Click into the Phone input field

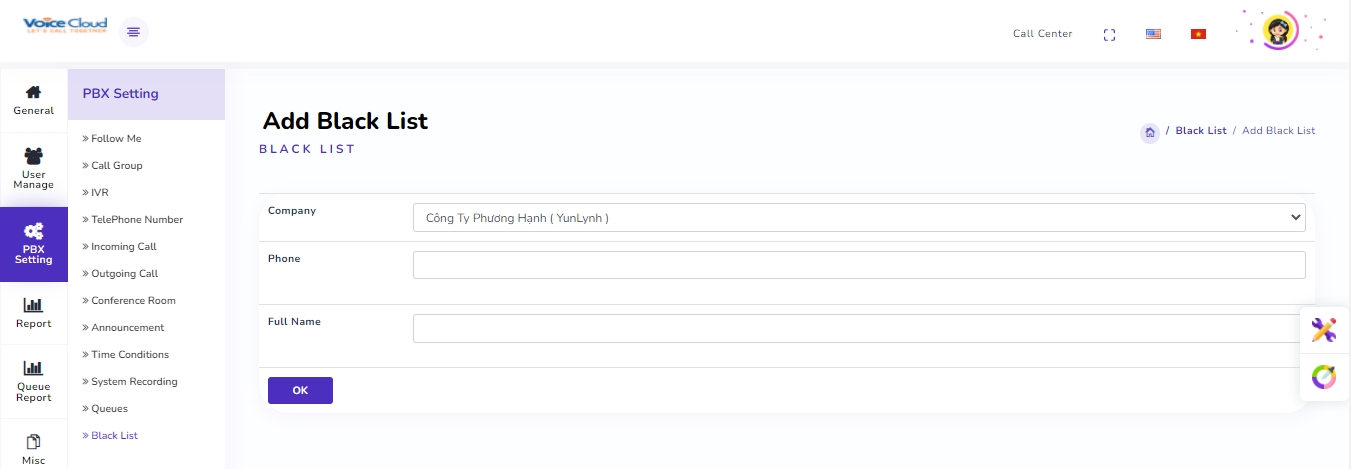click(859, 265)
